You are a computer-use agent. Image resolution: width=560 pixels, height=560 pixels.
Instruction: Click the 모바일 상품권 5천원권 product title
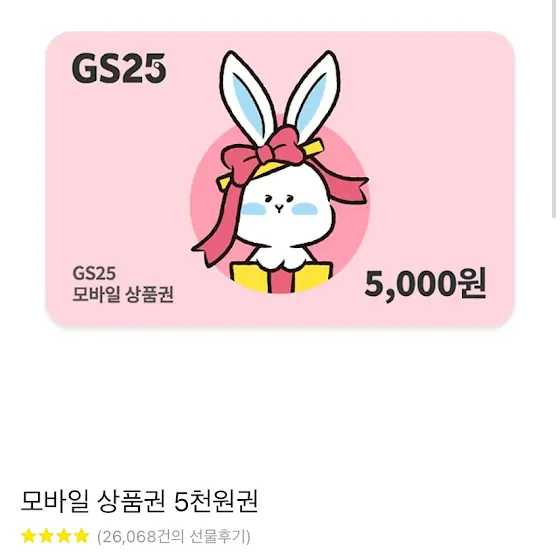point(139,501)
